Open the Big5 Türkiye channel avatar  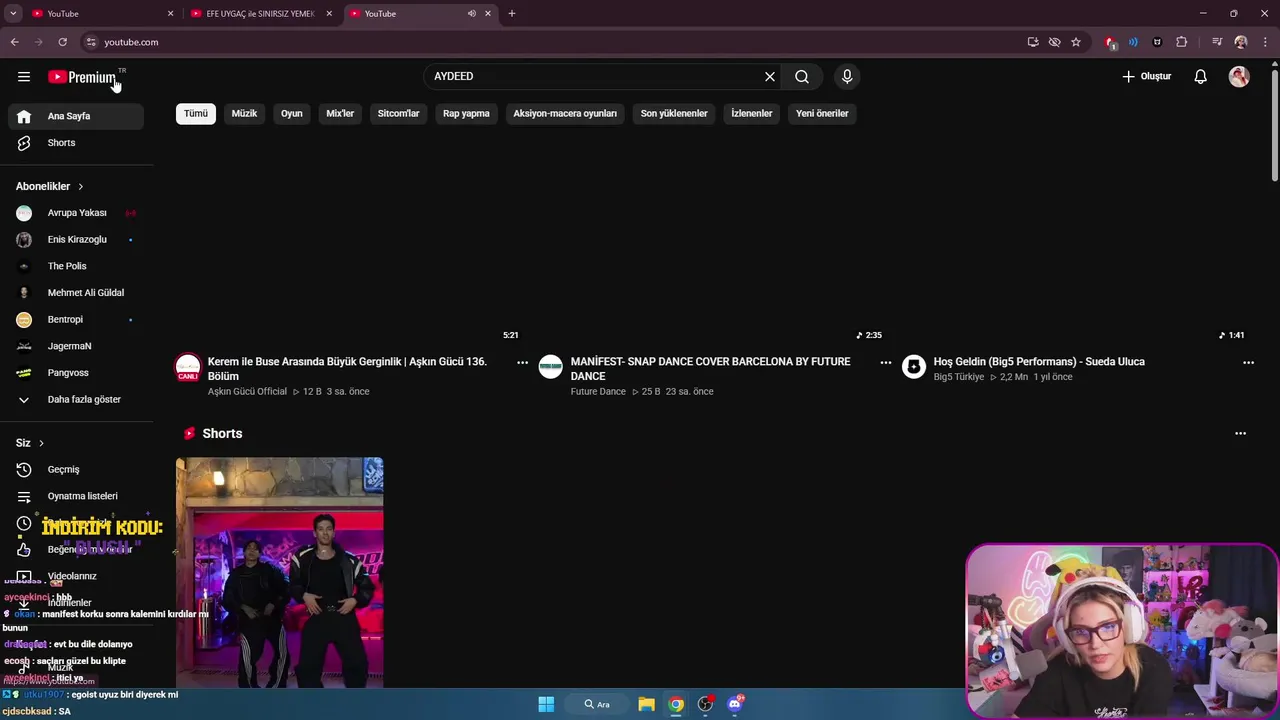pyautogui.click(x=914, y=368)
